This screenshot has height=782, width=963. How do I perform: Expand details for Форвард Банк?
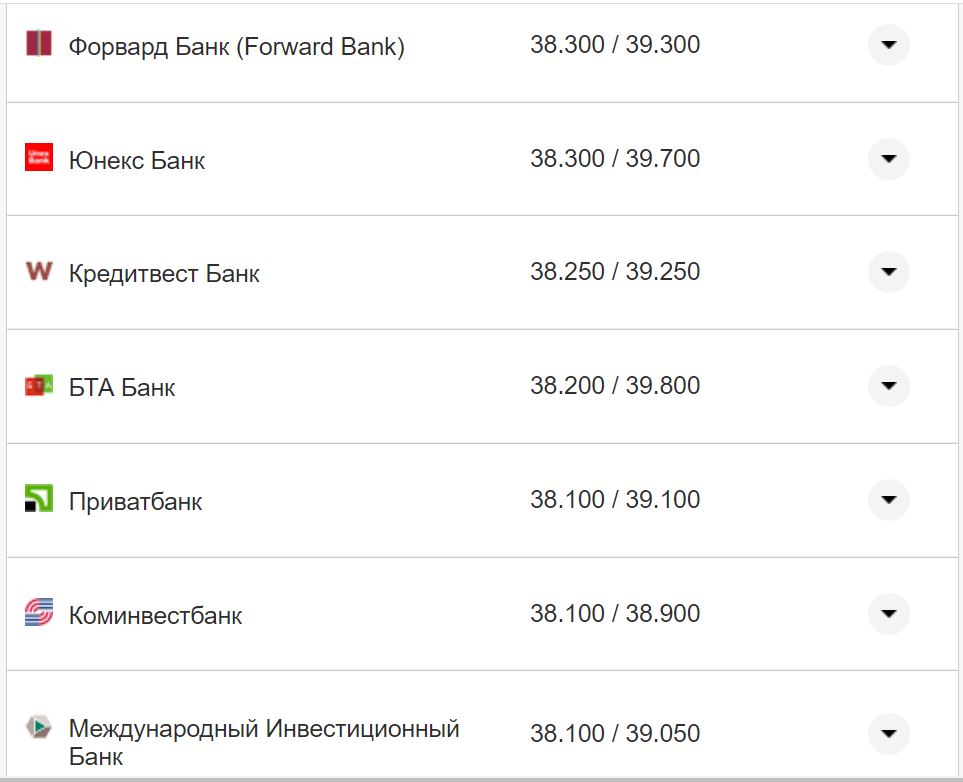tap(888, 45)
